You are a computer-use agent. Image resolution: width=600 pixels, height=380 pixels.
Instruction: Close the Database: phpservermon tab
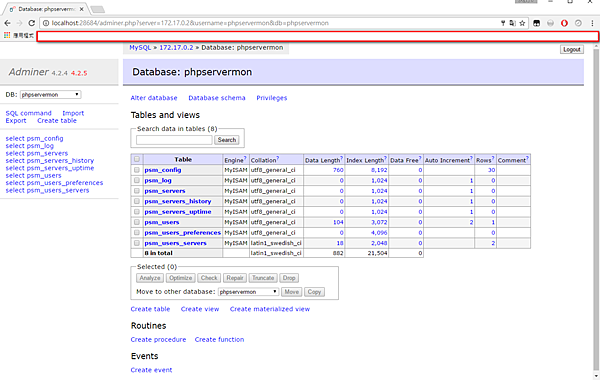82,9
